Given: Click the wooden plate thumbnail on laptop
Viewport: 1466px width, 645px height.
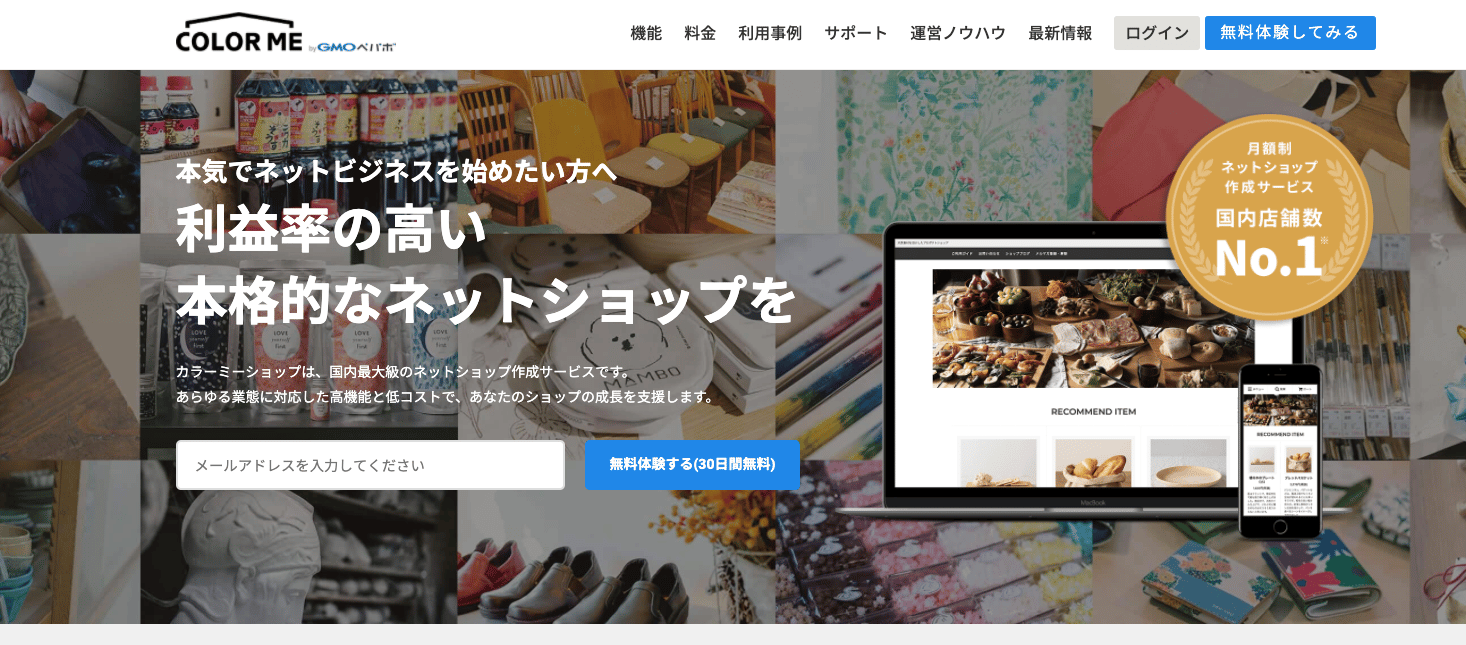Looking at the screenshot, I should [1188, 462].
